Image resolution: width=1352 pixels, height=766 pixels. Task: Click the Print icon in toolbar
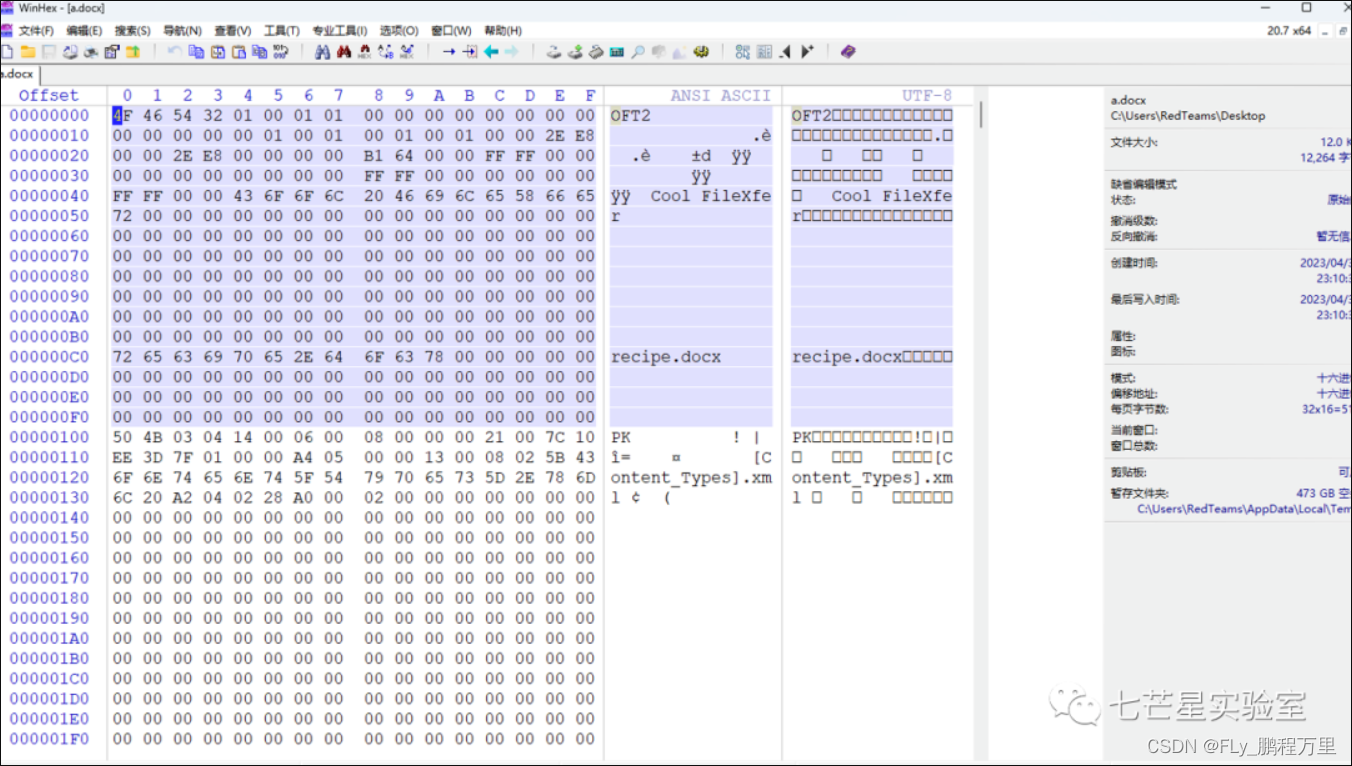click(x=91, y=51)
